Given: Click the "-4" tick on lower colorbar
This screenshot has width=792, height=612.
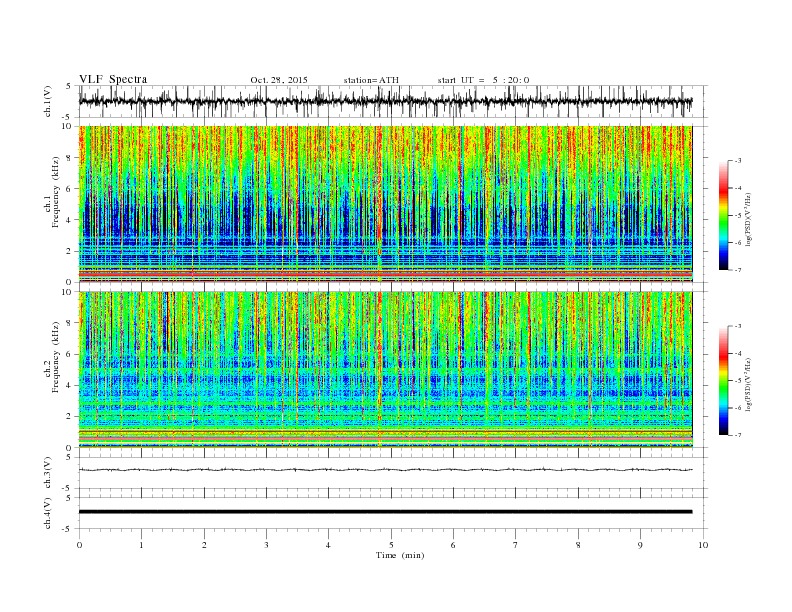Looking at the screenshot, I should (x=737, y=353).
